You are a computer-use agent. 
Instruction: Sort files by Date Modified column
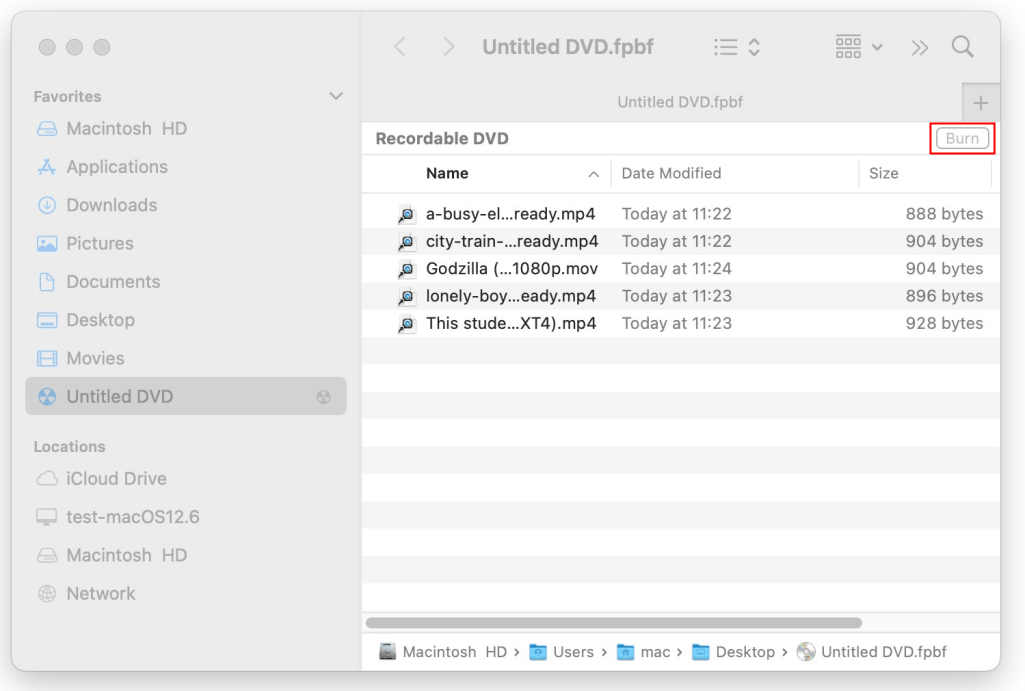(671, 173)
